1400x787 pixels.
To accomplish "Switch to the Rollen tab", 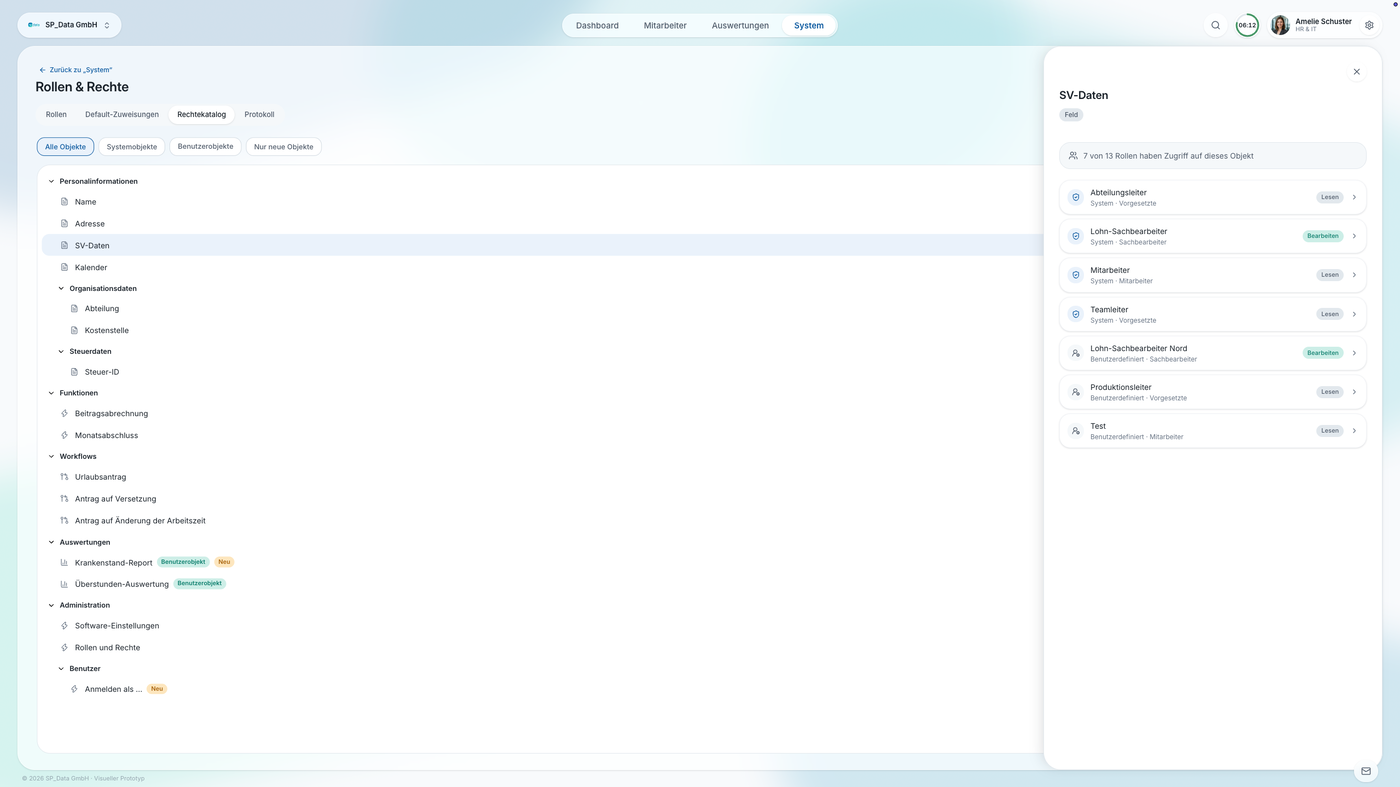I will pyautogui.click(x=56, y=114).
